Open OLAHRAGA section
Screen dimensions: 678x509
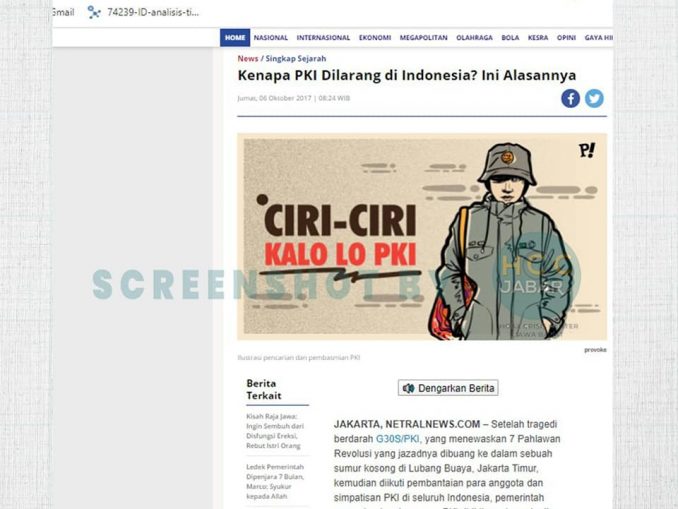coord(474,38)
